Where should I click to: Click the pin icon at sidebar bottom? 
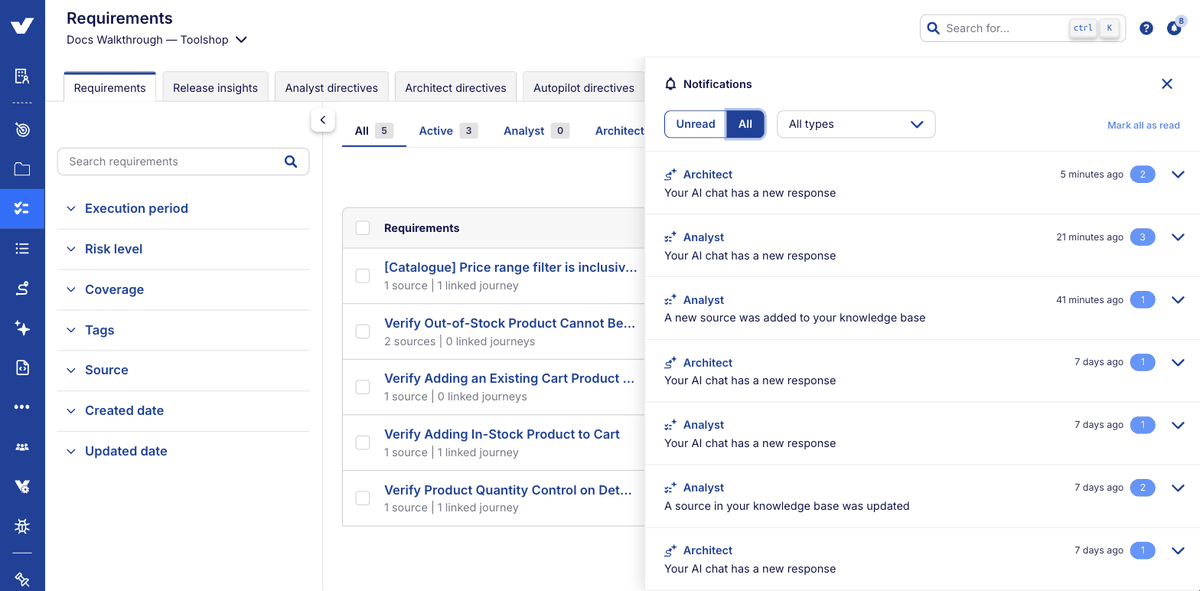22,579
